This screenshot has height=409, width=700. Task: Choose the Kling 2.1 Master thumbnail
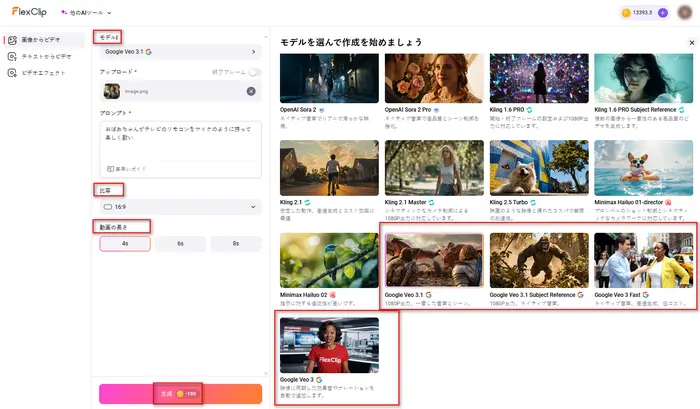pos(434,168)
